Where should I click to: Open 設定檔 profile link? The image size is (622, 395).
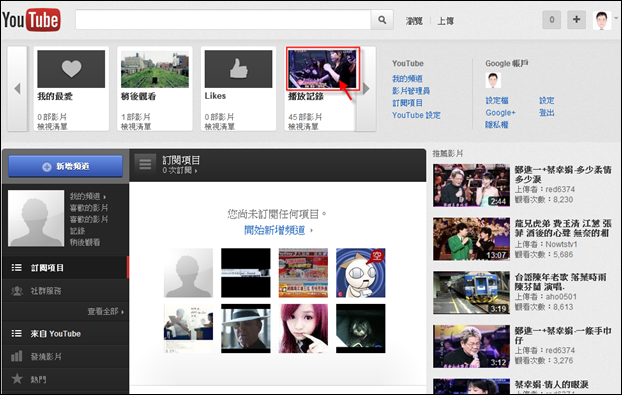(497, 100)
